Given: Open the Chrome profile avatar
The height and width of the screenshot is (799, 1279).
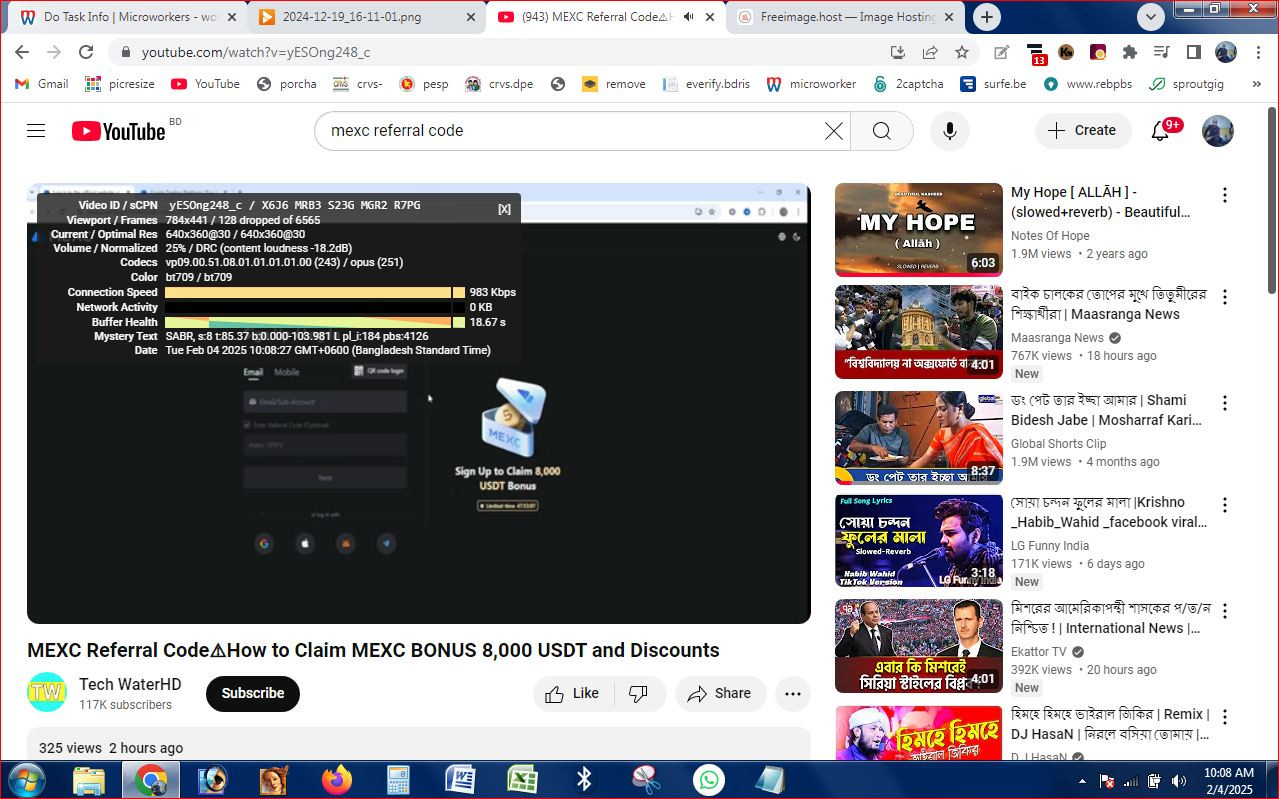Looking at the screenshot, I should (x=1226, y=52).
